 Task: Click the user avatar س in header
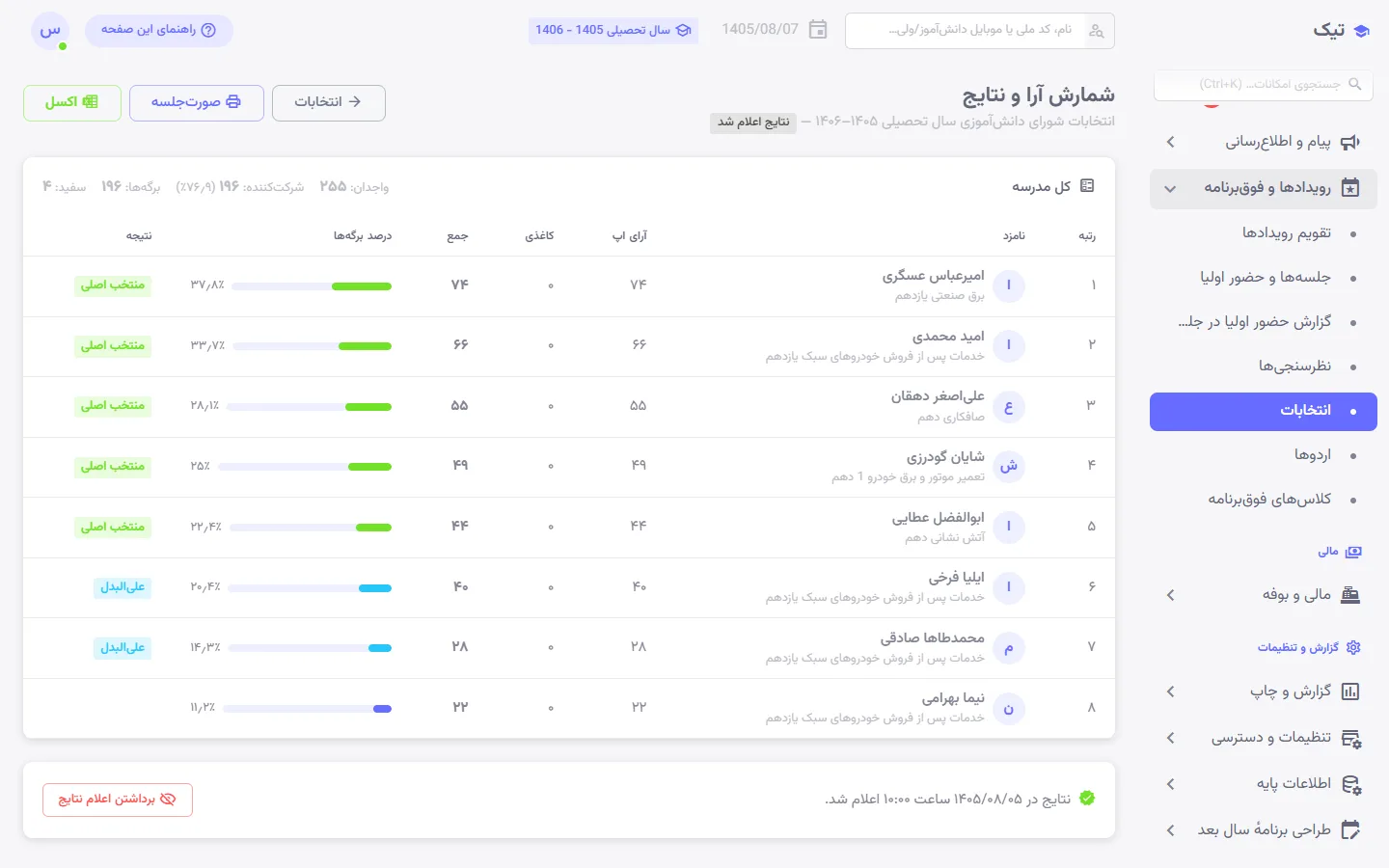click(50, 31)
